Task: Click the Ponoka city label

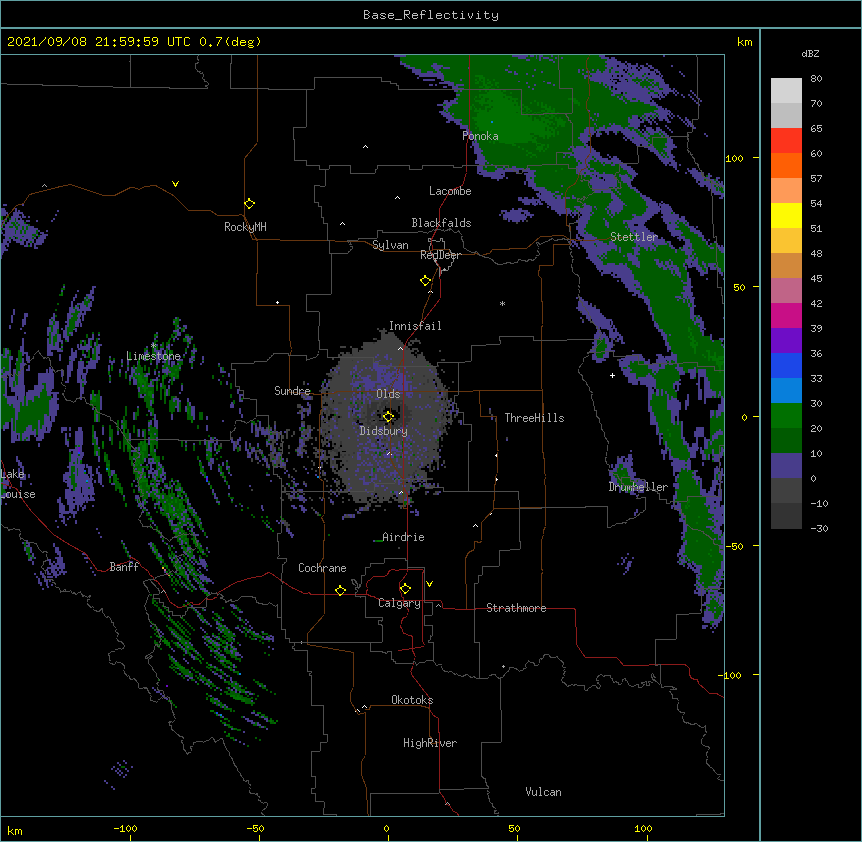Action: (x=480, y=136)
